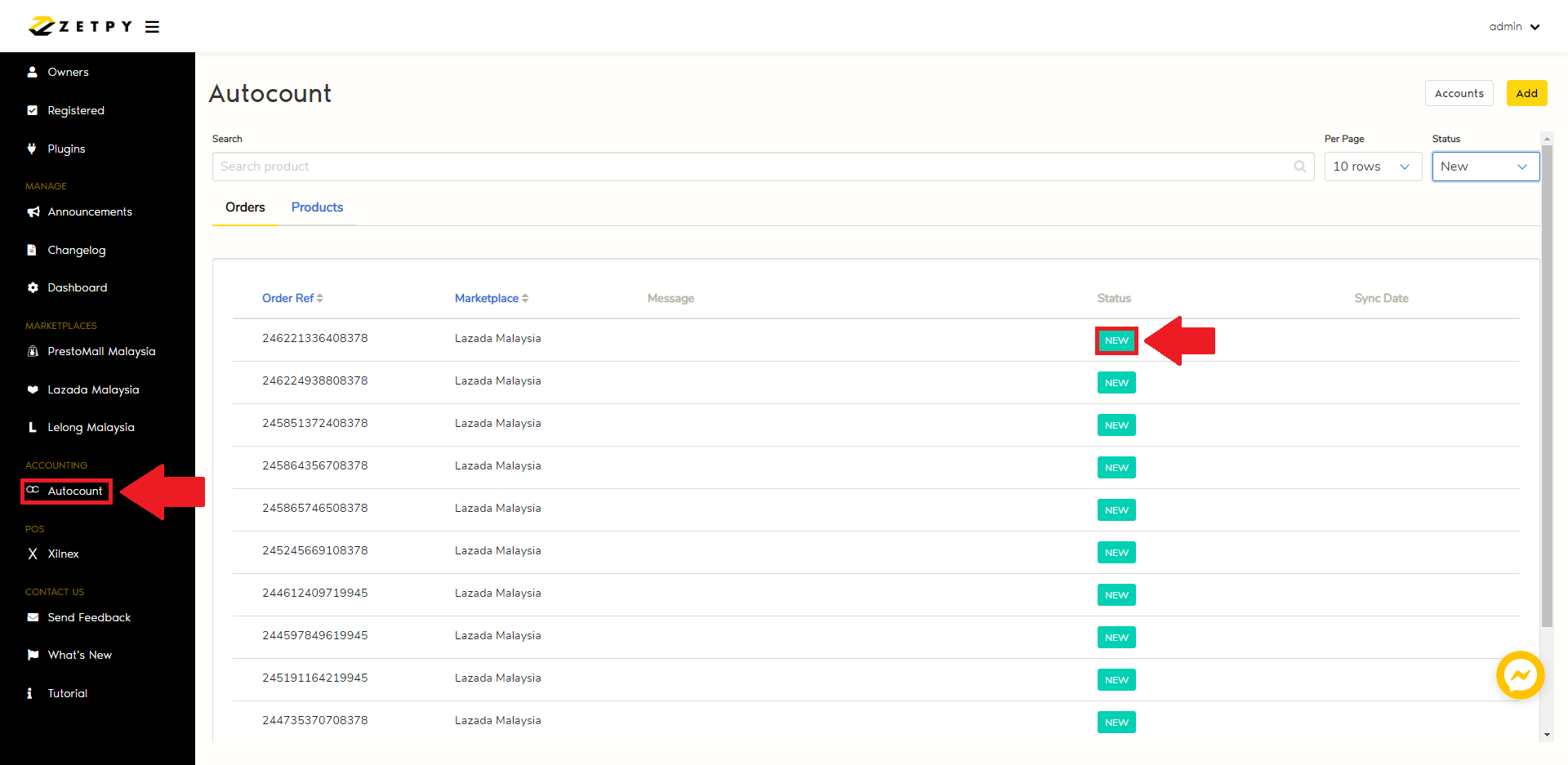This screenshot has width=1568, height=765.
Task: Click NEW status of order 245864356708378
Action: [1116, 468]
